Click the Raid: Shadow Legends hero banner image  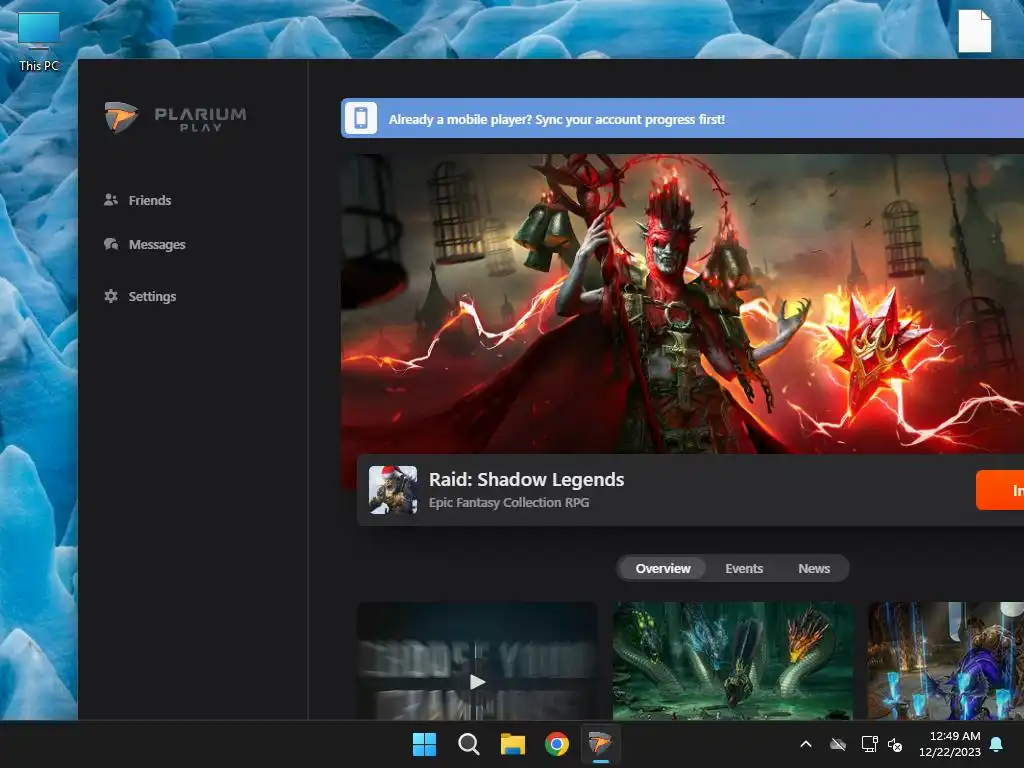pos(682,304)
